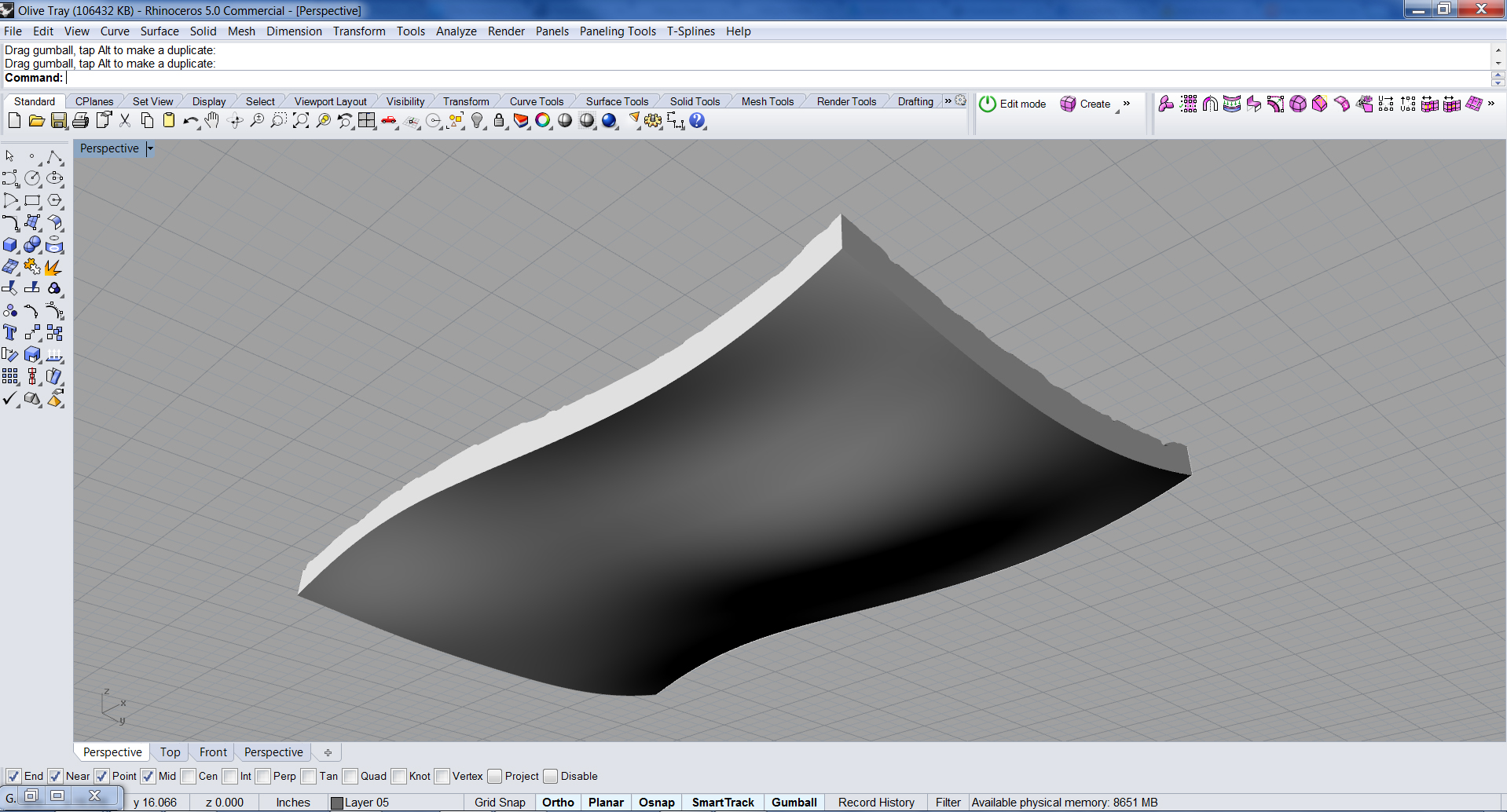Open the Curve menu
This screenshot has height=812, width=1507.
115,31
